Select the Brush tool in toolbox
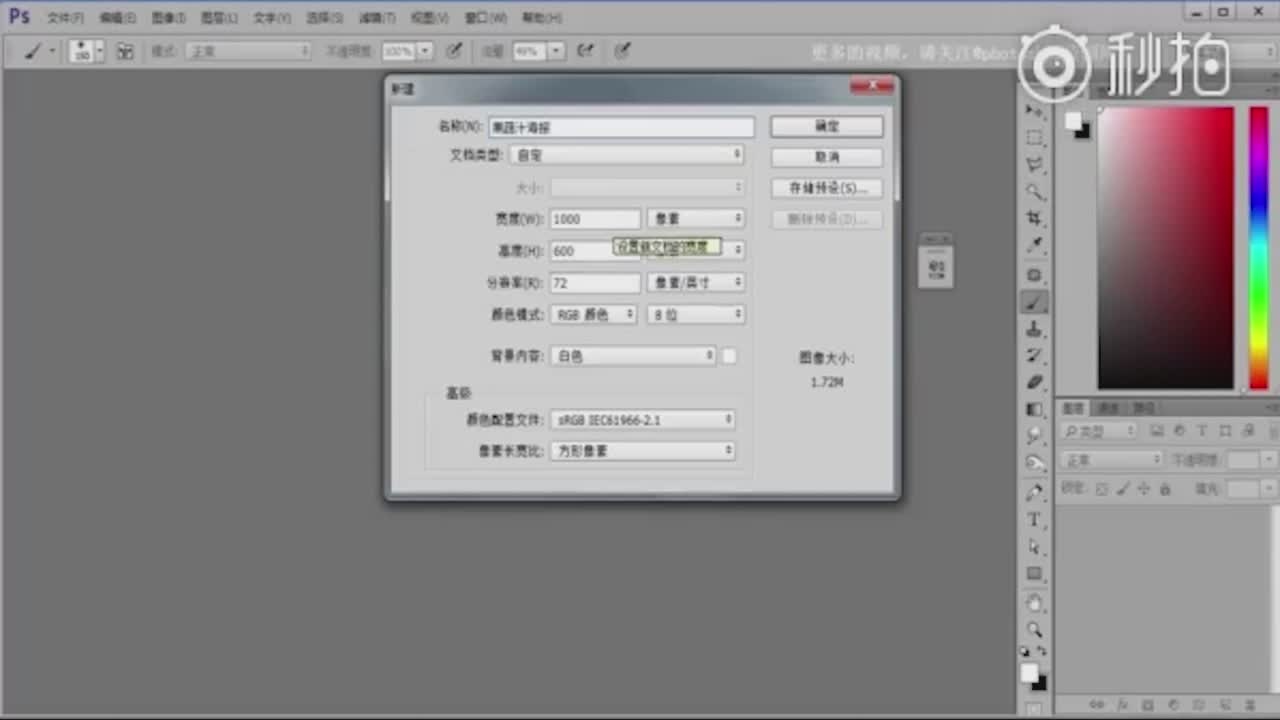Image resolution: width=1280 pixels, height=720 pixels. [x=1035, y=302]
